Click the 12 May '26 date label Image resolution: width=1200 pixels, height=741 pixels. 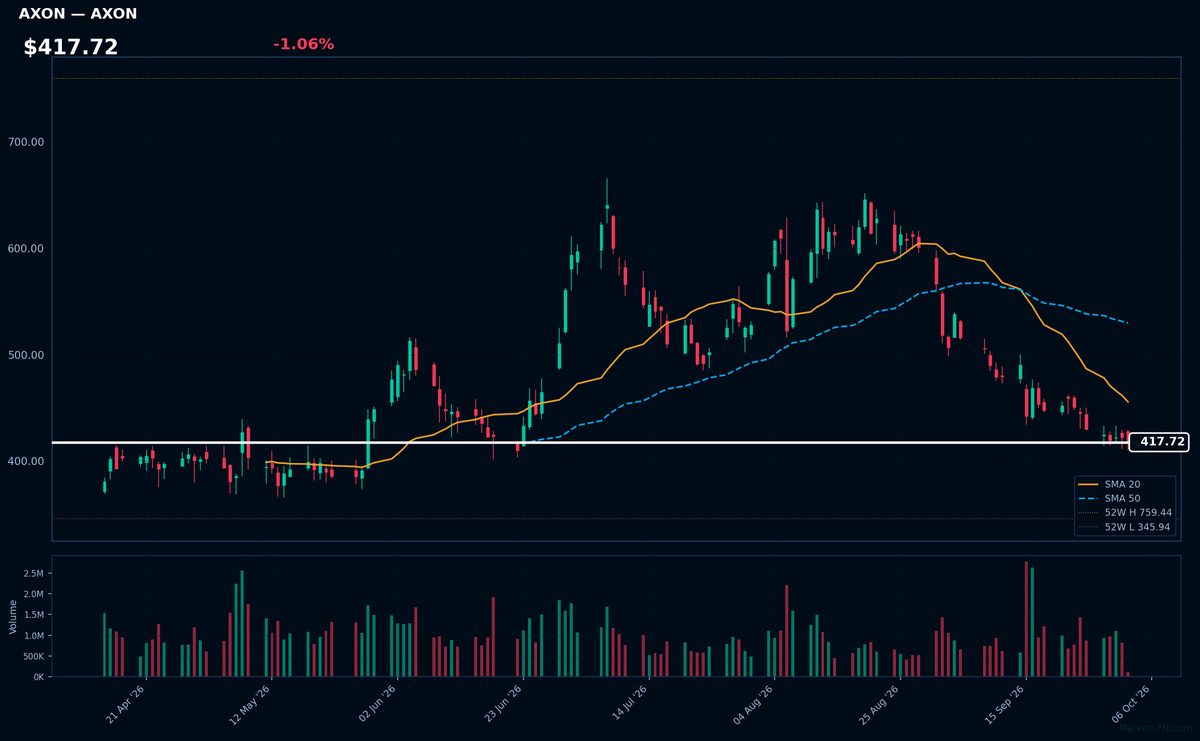[250, 704]
